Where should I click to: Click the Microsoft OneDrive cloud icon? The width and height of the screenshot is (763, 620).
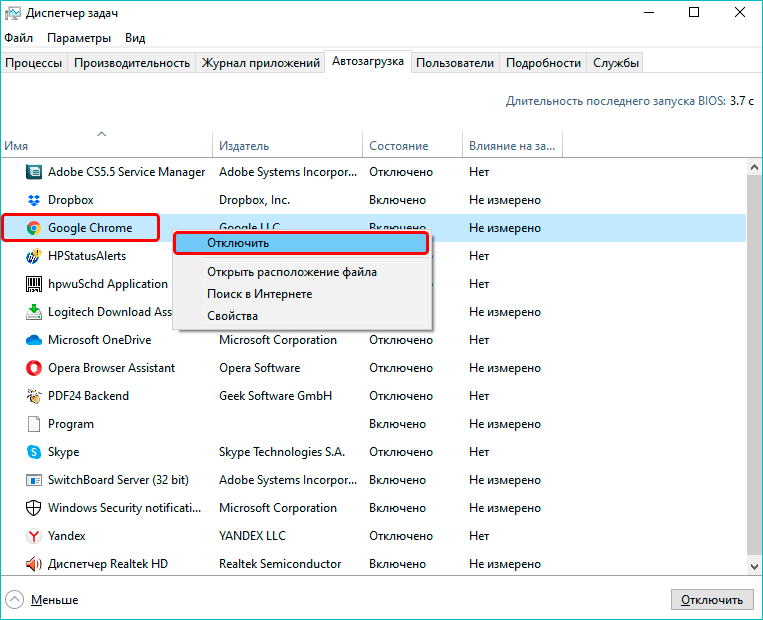[34, 340]
